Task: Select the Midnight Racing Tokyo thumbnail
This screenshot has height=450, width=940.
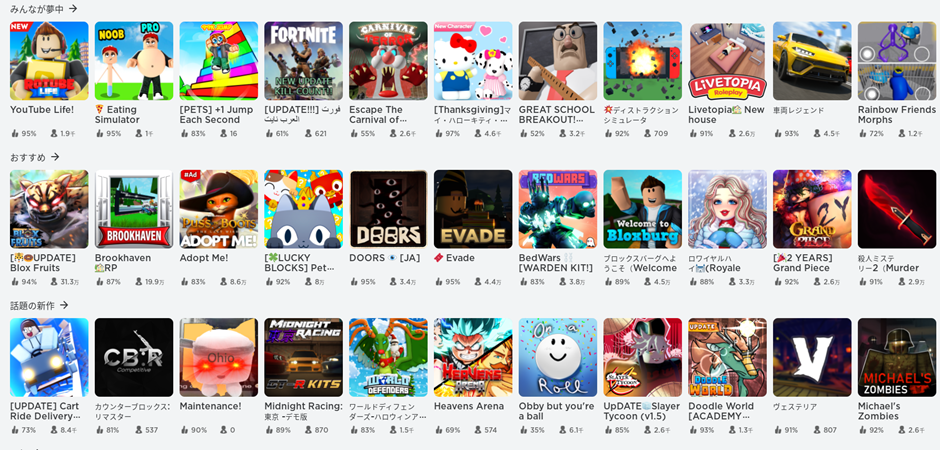Action: 303,357
